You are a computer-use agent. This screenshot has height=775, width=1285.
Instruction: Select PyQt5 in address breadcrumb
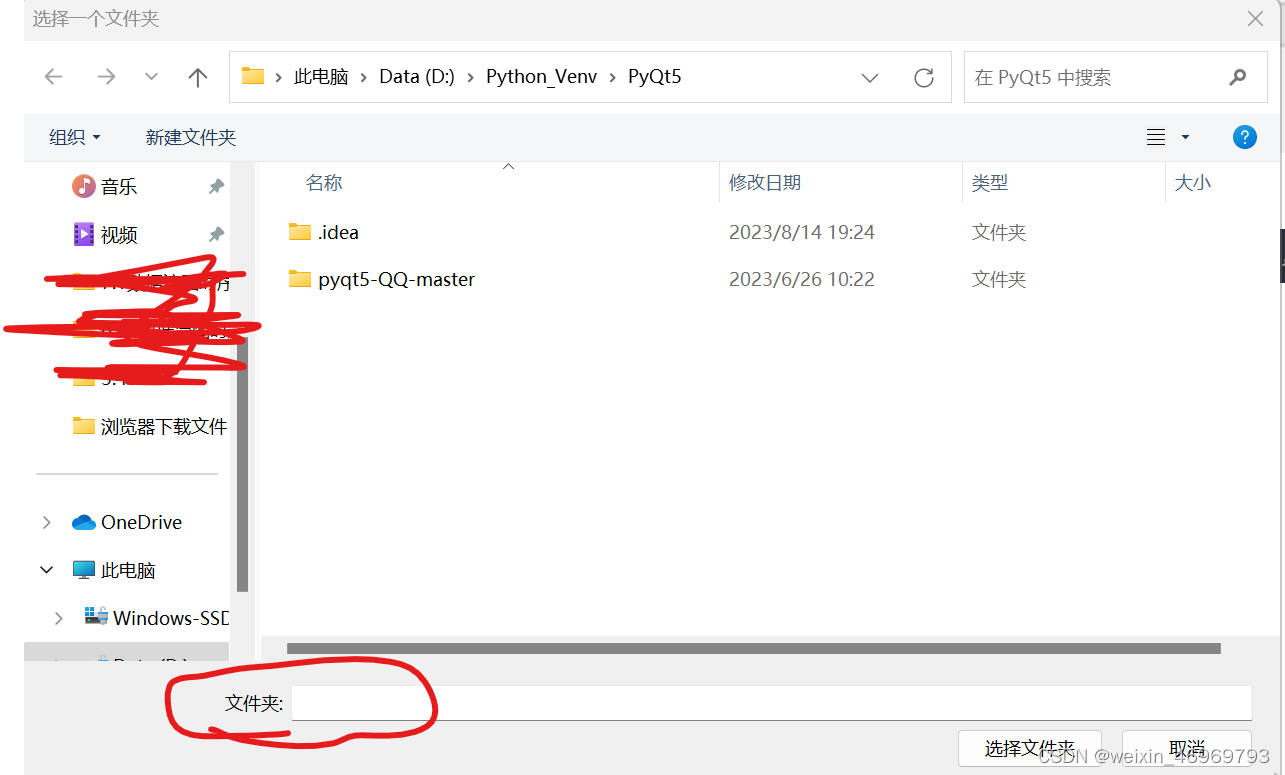pyautogui.click(x=655, y=77)
